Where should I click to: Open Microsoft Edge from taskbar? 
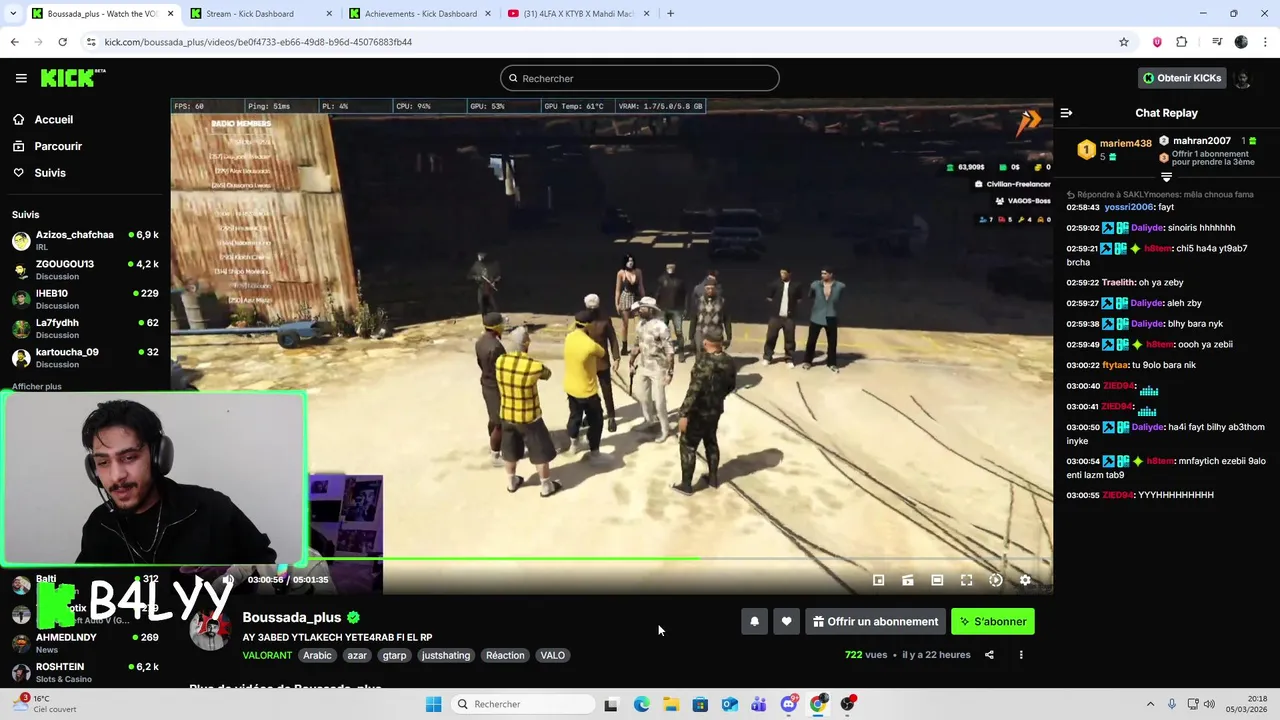click(x=641, y=704)
